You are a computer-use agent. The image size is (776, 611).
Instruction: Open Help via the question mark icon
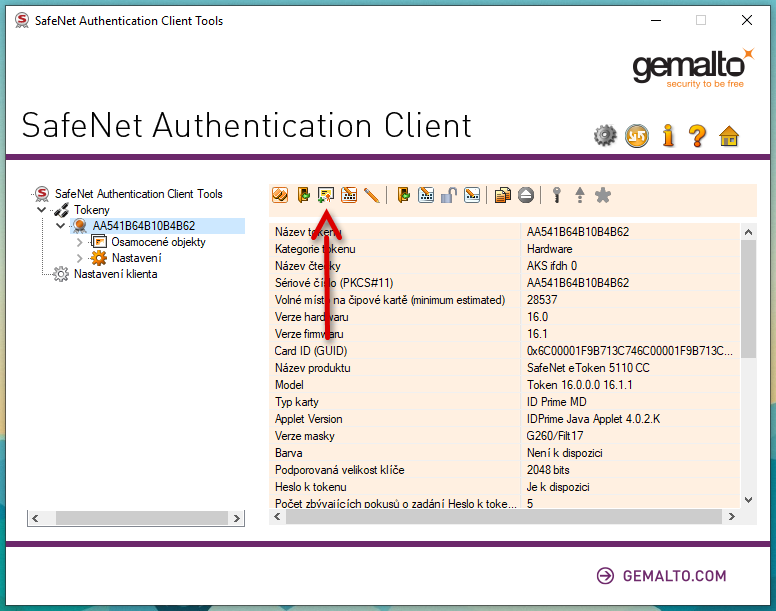(697, 136)
